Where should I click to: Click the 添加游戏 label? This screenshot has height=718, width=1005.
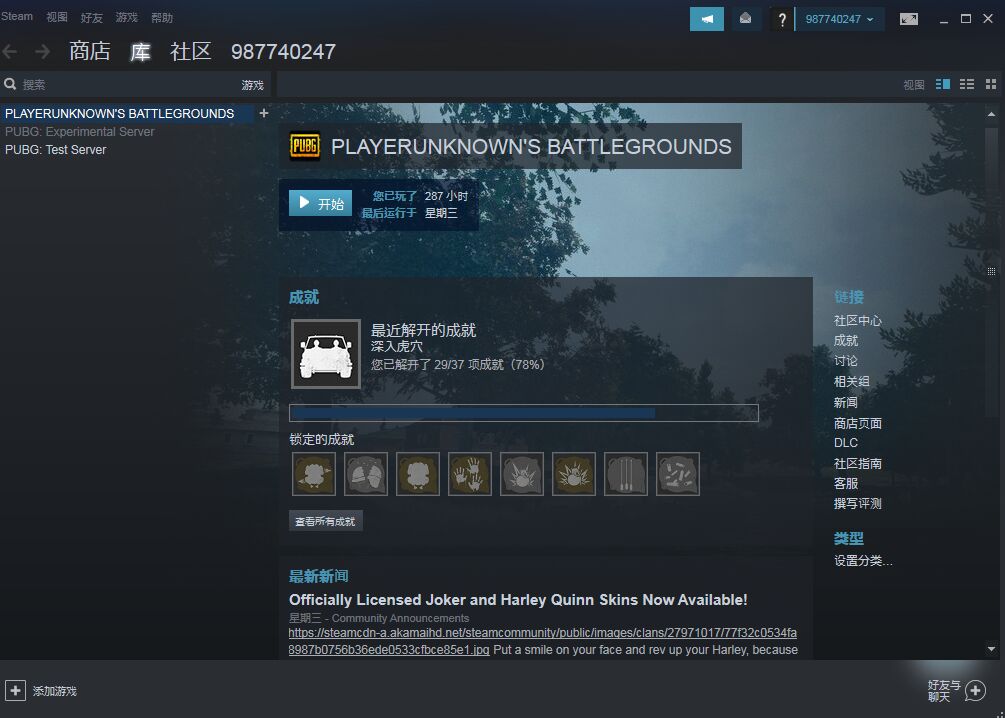[54, 691]
